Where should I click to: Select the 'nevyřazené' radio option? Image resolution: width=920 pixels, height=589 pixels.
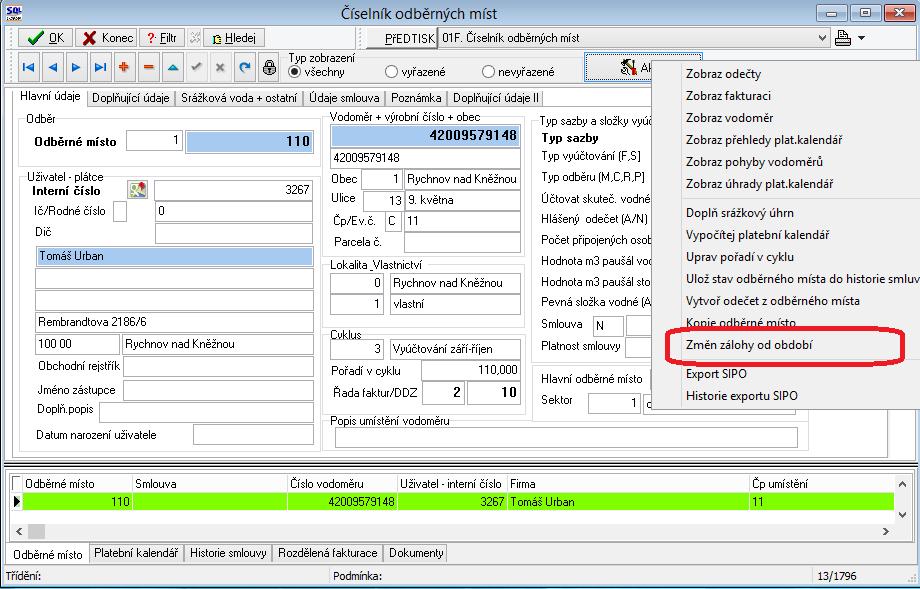488,72
